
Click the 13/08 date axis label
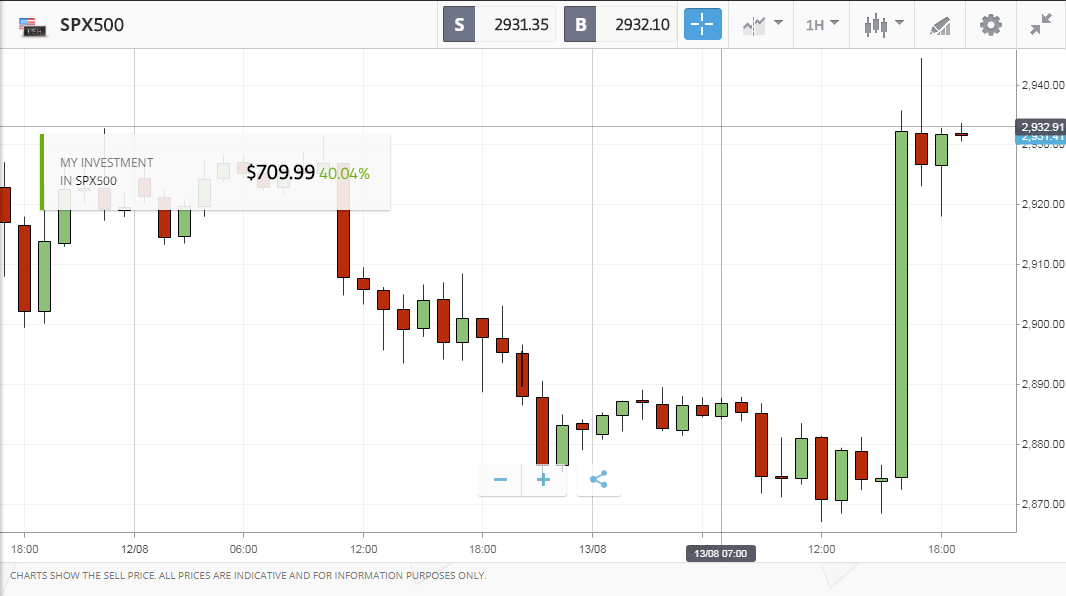(592, 549)
